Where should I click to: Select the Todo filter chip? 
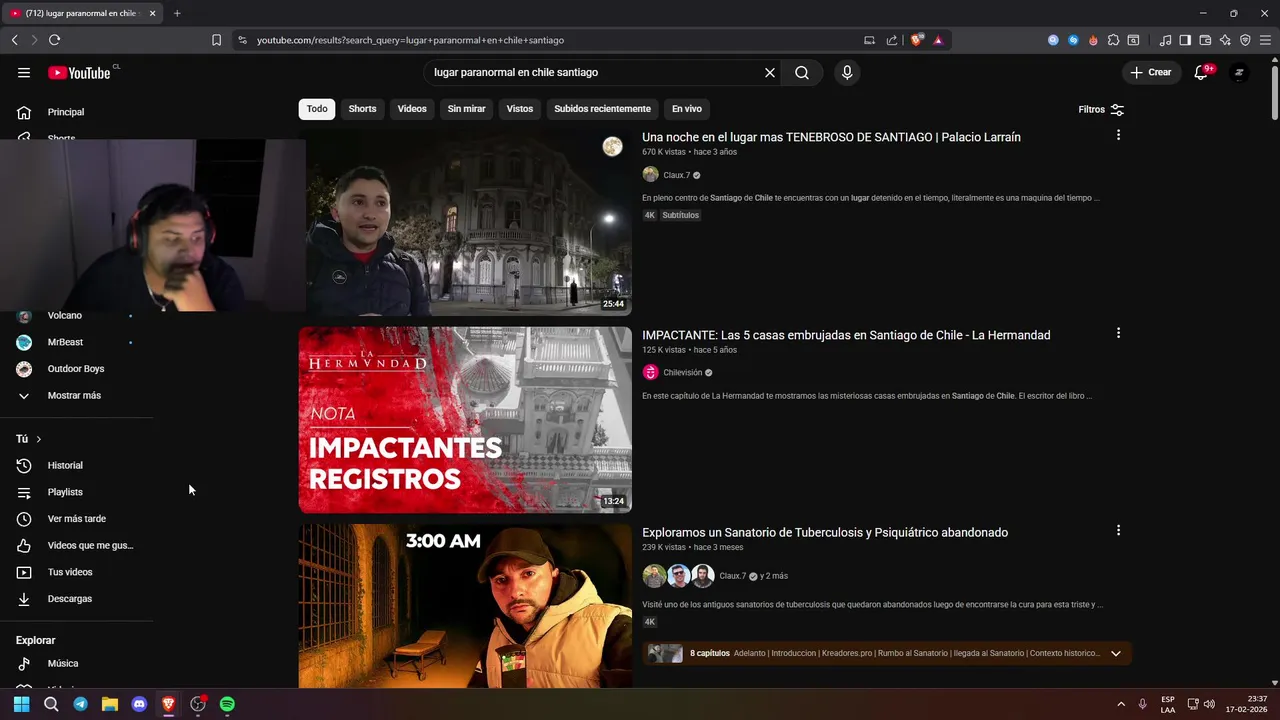click(317, 109)
